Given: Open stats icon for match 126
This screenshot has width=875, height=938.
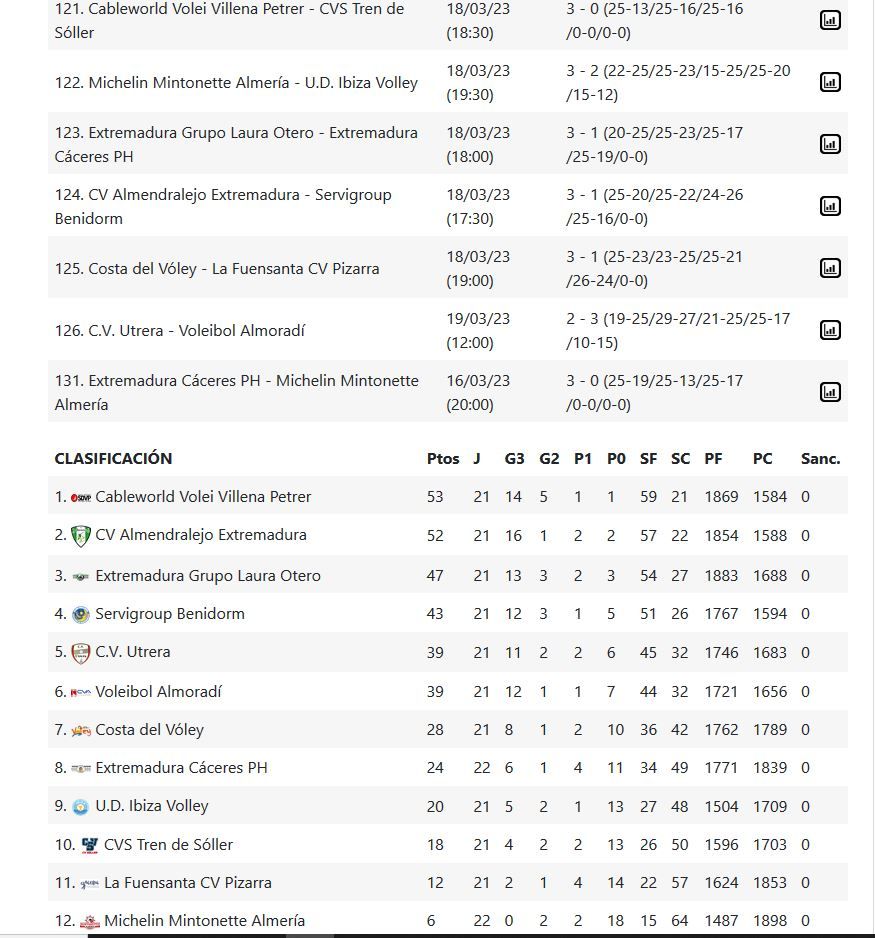Looking at the screenshot, I should click(830, 330).
